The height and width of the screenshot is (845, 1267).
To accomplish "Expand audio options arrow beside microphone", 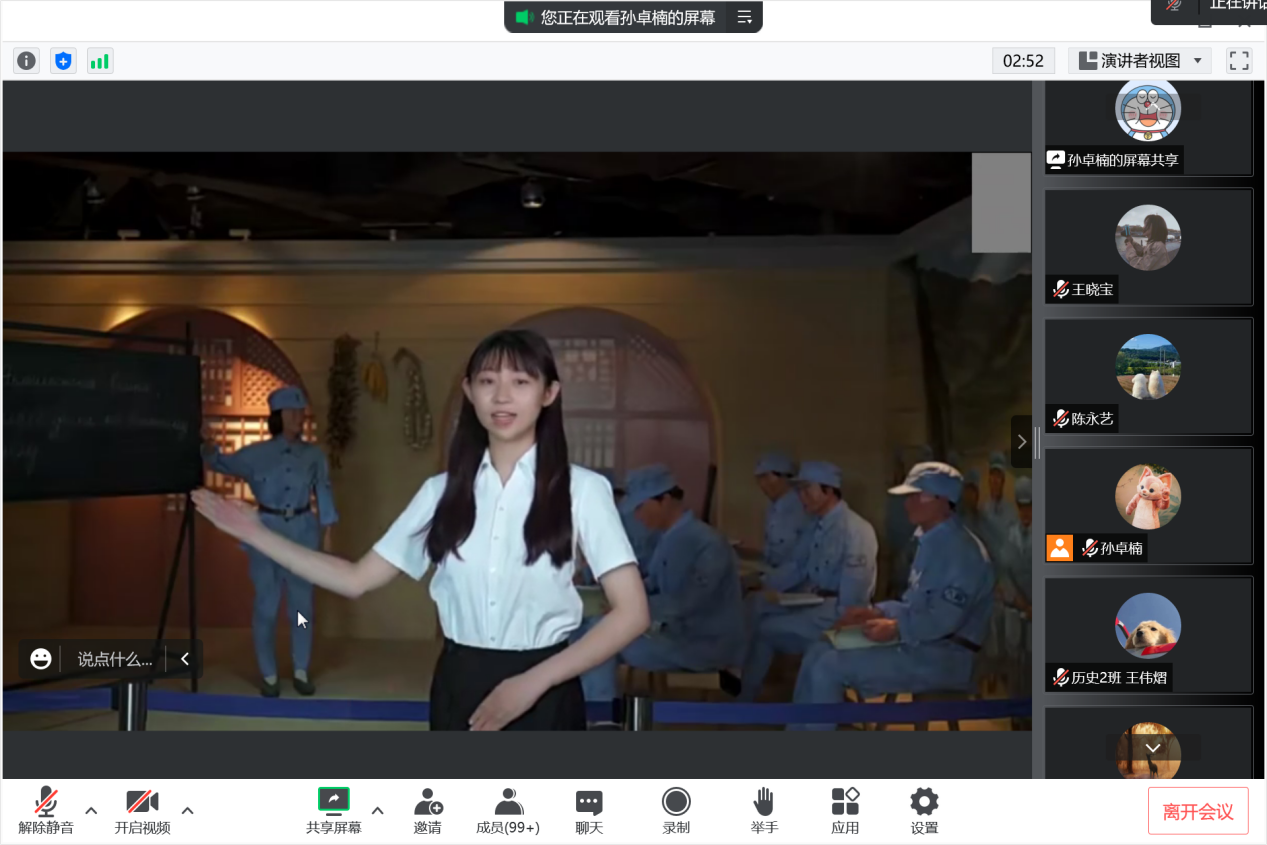I will point(91,810).
